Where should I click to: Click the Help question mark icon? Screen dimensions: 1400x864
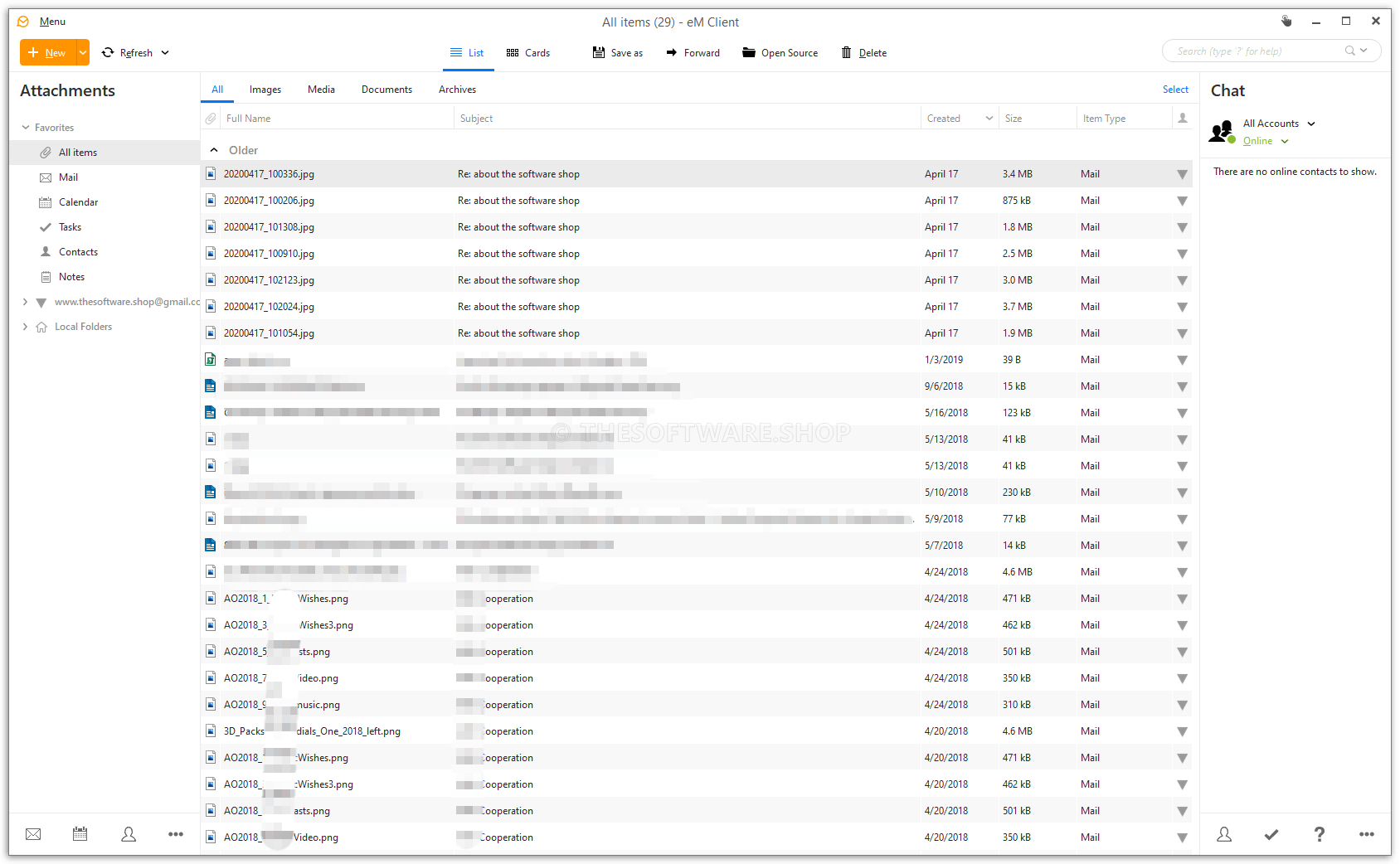click(1319, 834)
